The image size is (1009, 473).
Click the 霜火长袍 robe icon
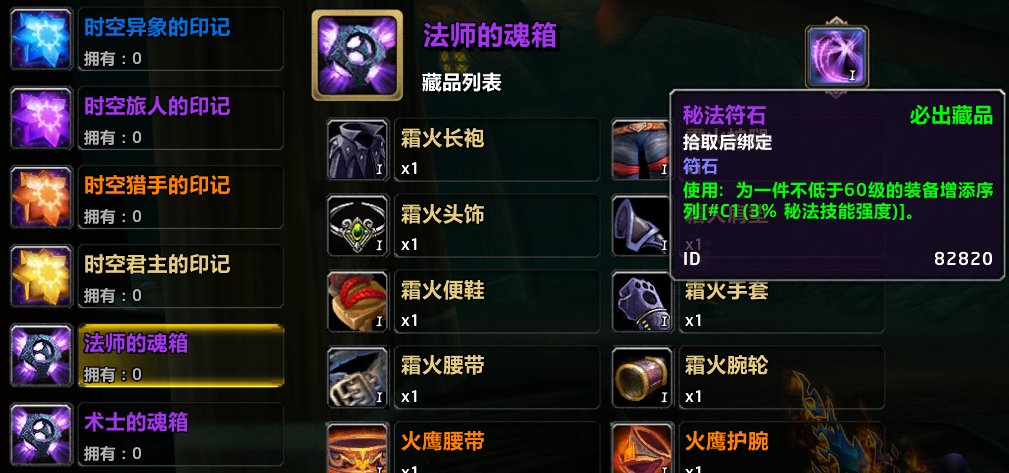pyautogui.click(x=358, y=149)
